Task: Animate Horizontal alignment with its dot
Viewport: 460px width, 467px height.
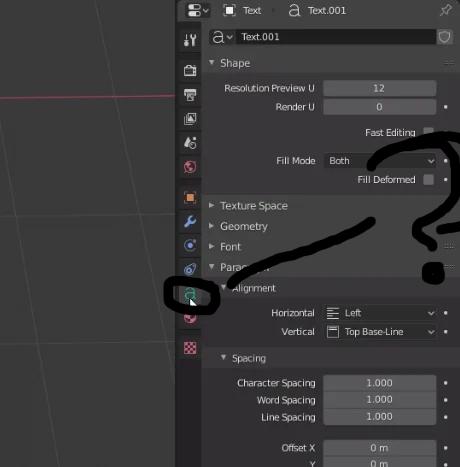Action: [x=446, y=313]
